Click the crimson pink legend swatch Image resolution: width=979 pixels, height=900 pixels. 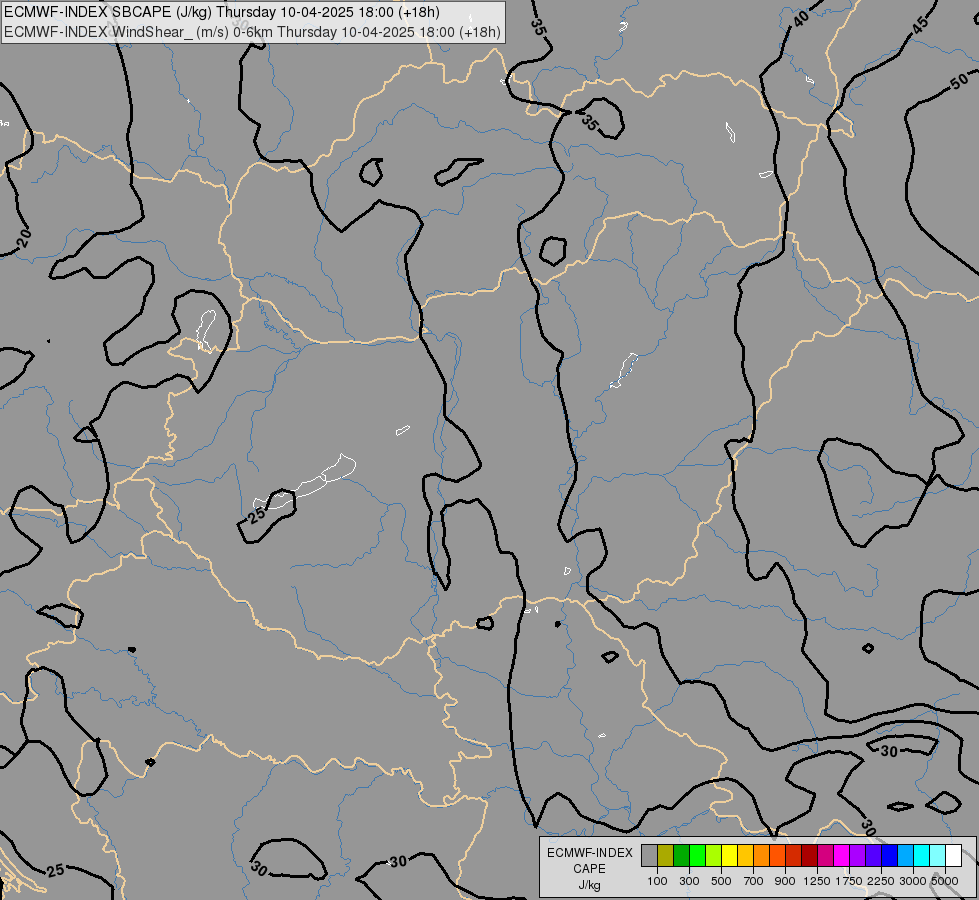pyautogui.click(x=825, y=855)
